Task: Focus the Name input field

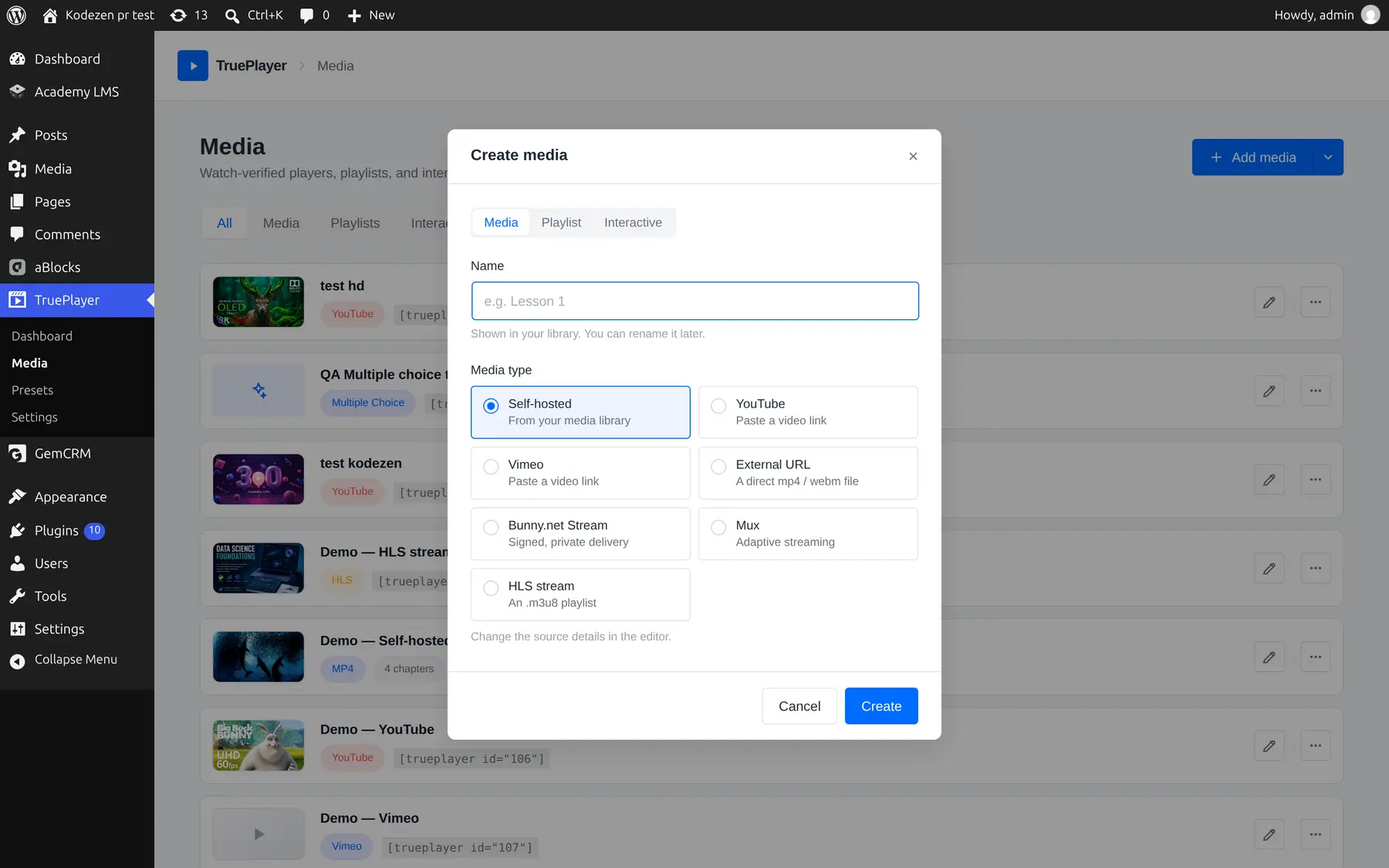Action: click(x=694, y=301)
